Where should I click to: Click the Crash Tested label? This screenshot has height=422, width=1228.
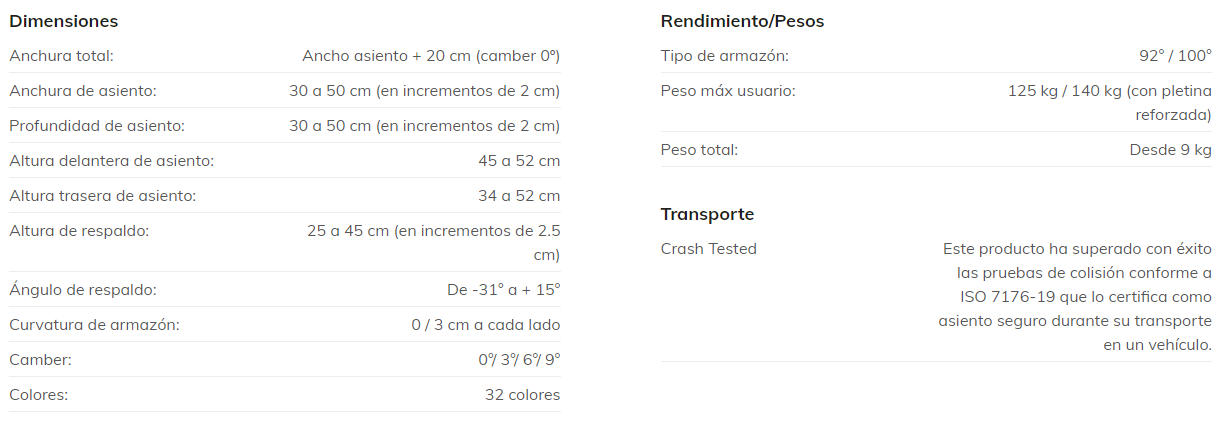[x=708, y=248]
